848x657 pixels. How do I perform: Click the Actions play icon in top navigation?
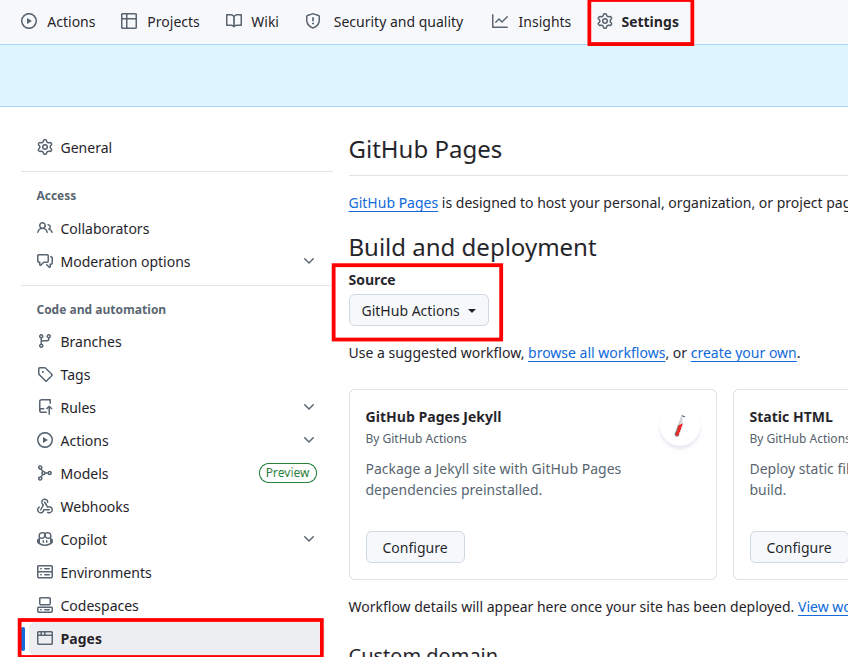point(29,22)
